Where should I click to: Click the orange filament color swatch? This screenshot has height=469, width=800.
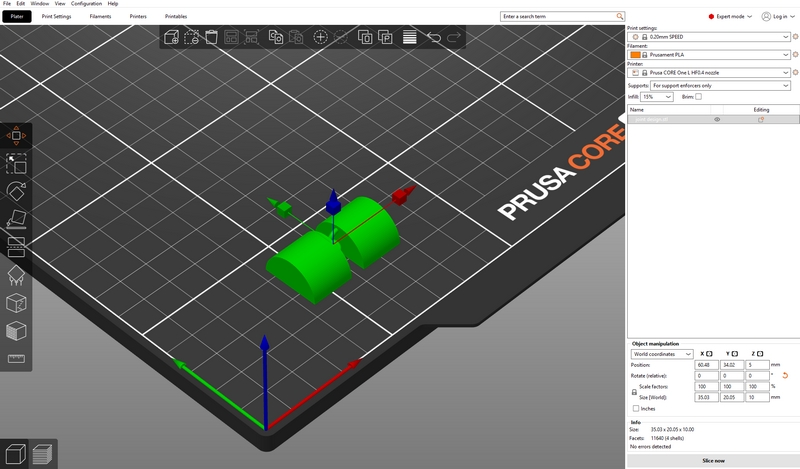(635, 55)
